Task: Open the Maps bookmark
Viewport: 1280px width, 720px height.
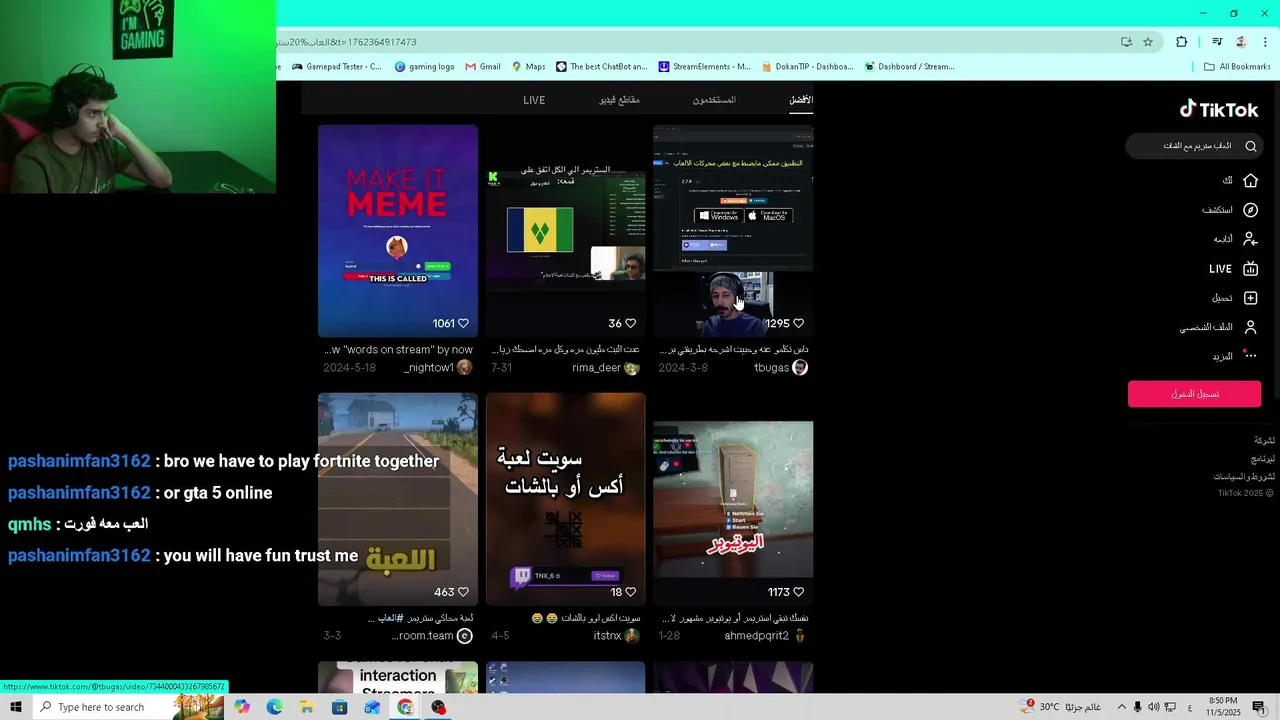Action: [528, 67]
